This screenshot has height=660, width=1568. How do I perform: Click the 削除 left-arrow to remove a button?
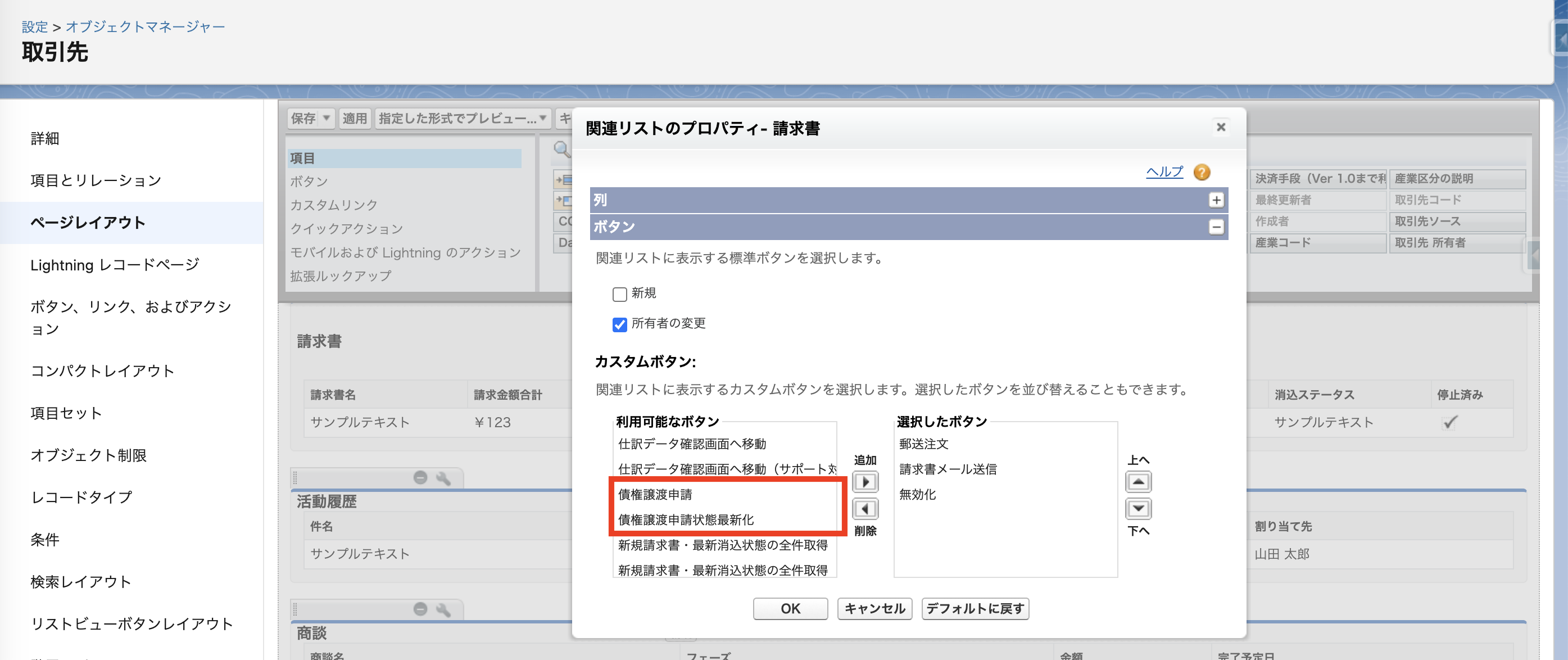865,508
